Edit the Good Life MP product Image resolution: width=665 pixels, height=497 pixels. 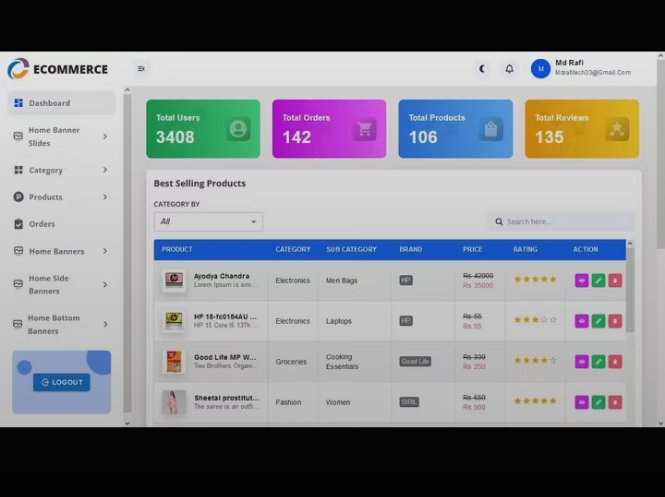[x=598, y=362]
